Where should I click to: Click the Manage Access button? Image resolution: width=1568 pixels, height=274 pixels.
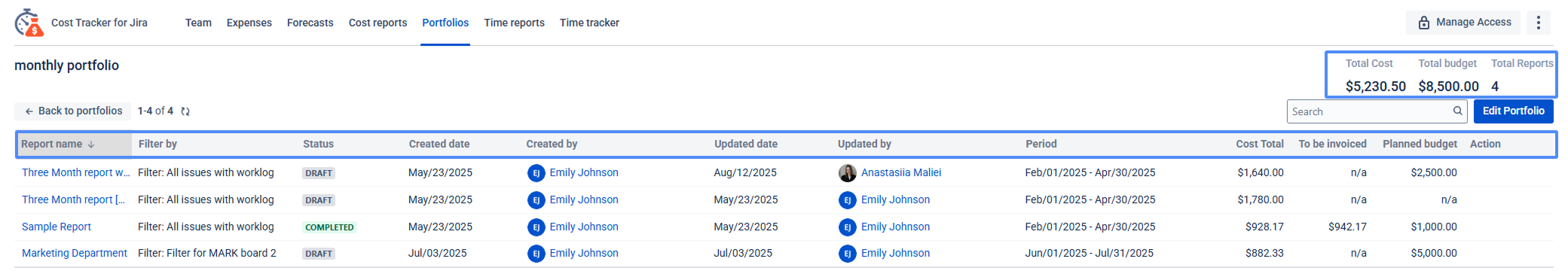tap(1463, 23)
